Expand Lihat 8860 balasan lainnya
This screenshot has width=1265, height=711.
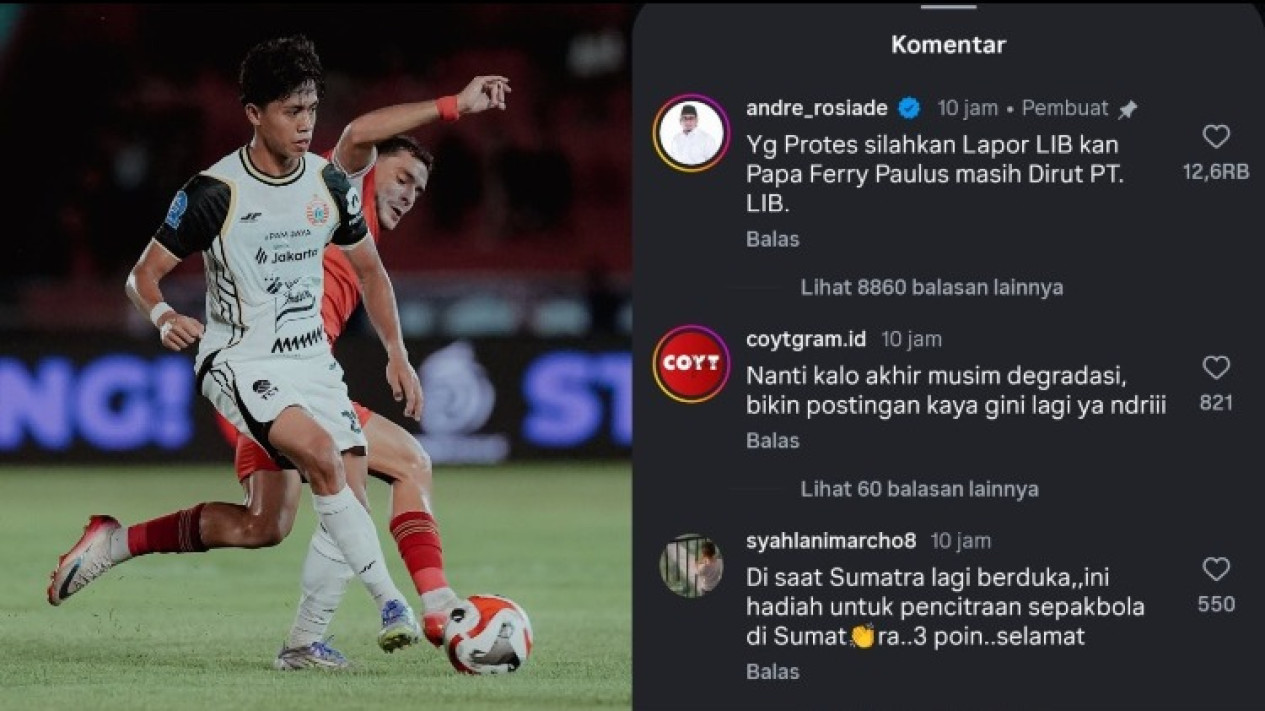[x=932, y=288]
